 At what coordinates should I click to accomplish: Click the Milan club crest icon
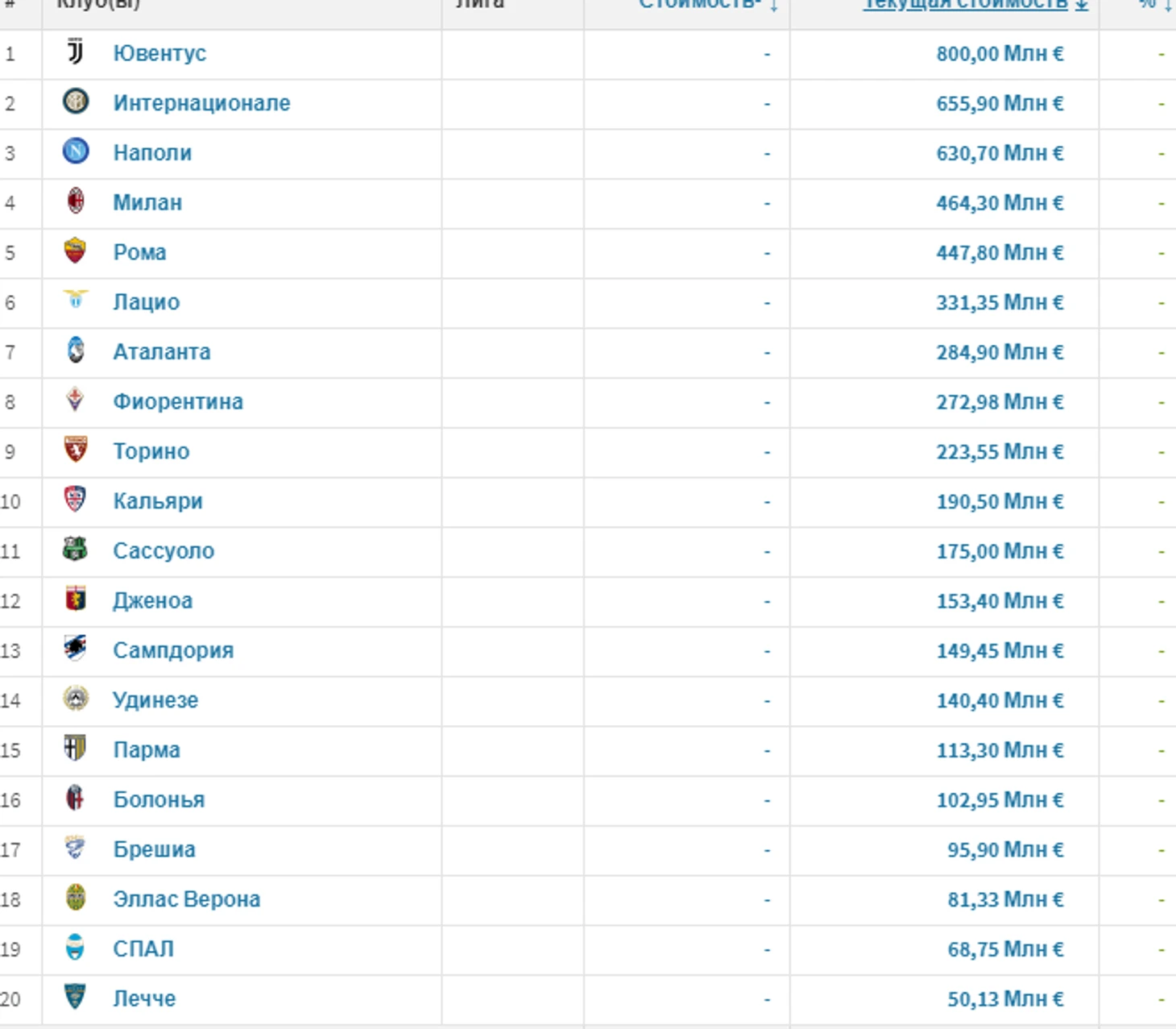[75, 201]
